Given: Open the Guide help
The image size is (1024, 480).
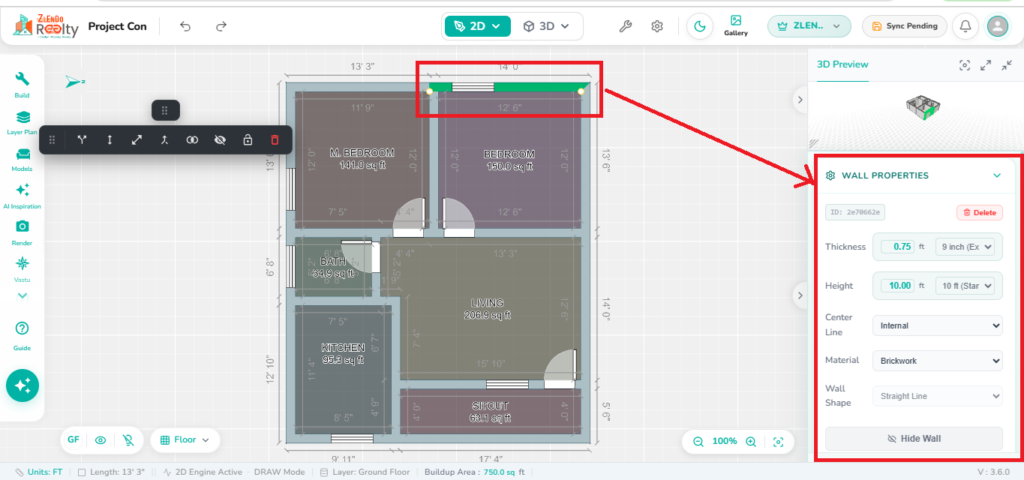Looking at the screenshot, I should (x=22, y=336).
